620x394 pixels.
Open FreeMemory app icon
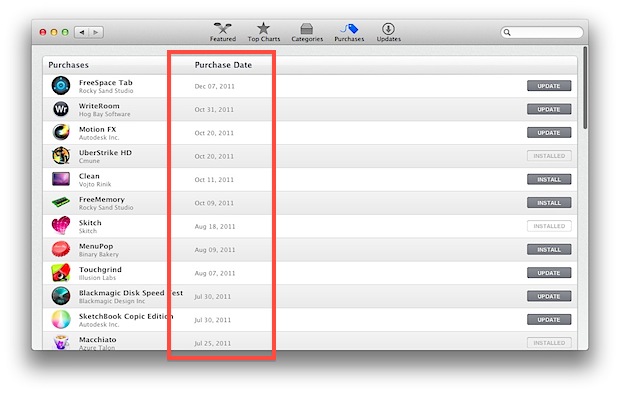[x=61, y=202]
